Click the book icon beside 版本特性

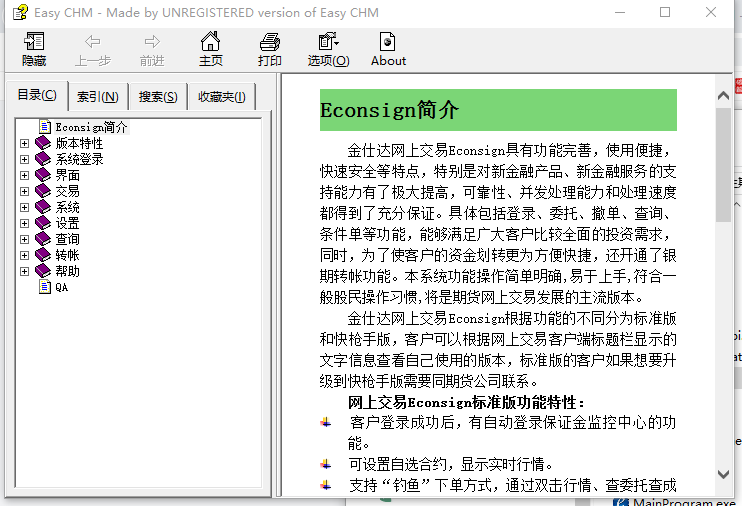coord(43,142)
